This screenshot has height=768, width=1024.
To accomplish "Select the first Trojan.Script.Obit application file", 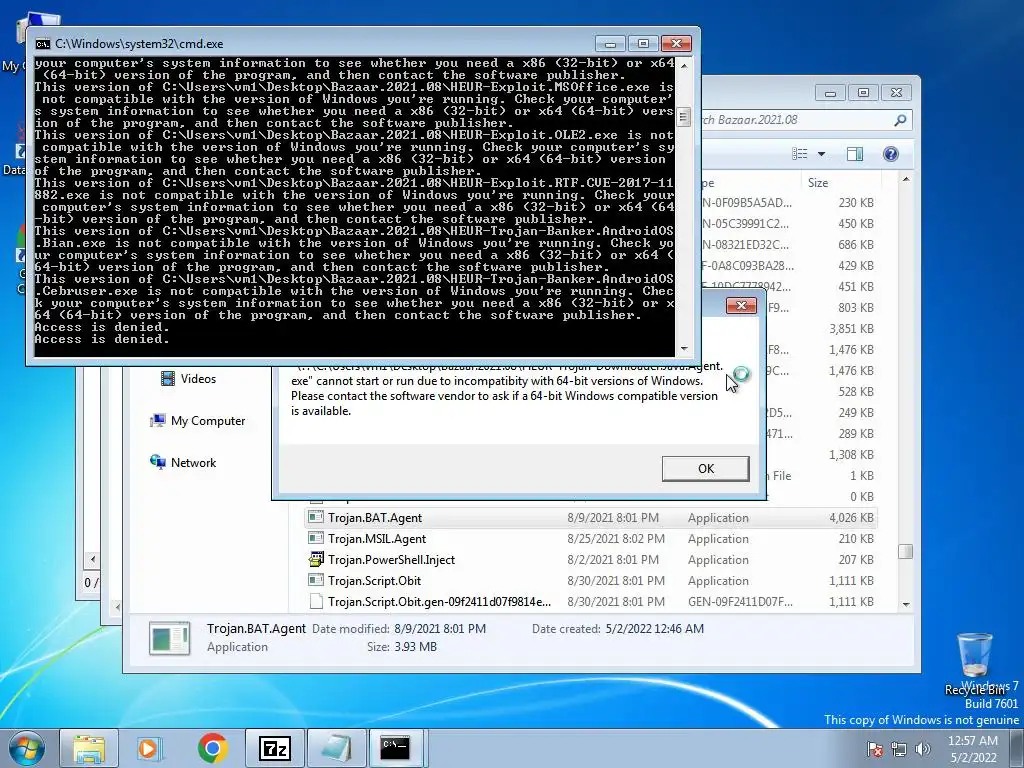I will [591, 581].
